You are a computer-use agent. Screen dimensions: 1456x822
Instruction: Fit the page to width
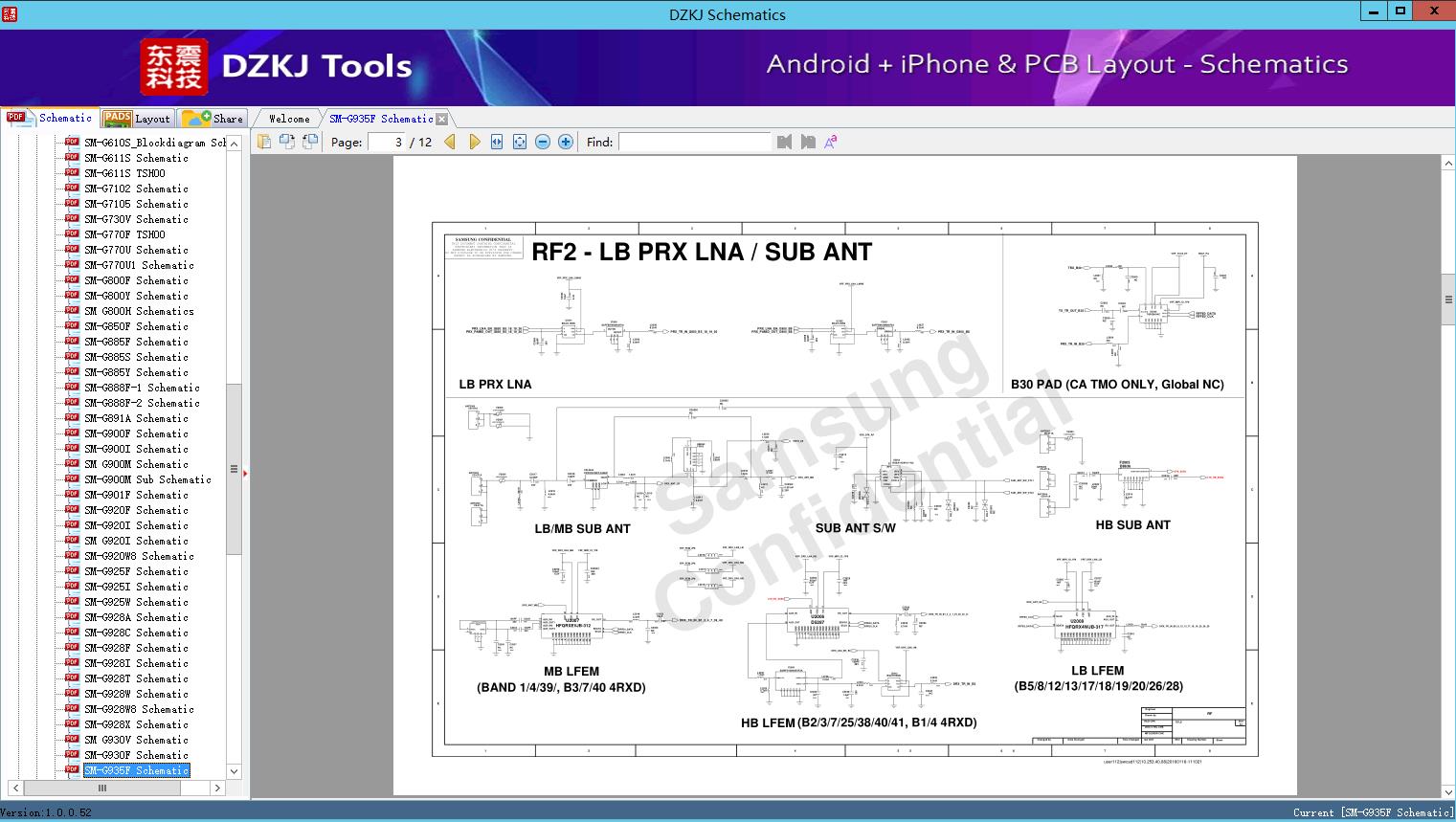point(497,142)
